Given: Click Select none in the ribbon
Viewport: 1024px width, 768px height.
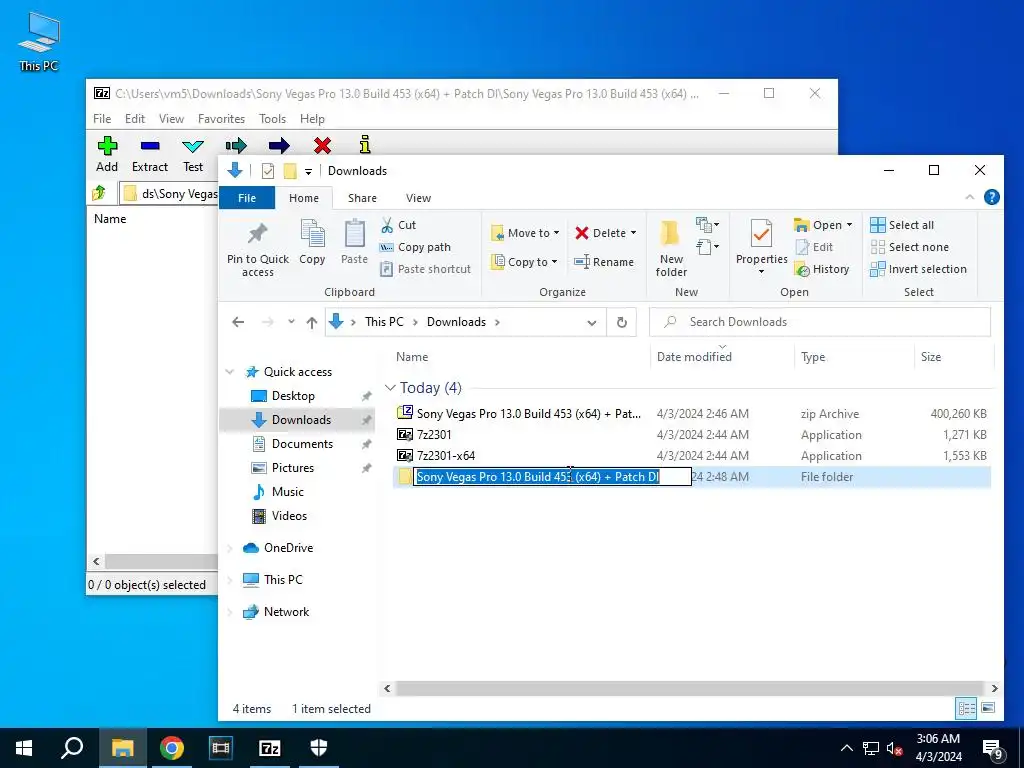Looking at the screenshot, I should (x=910, y=247).
